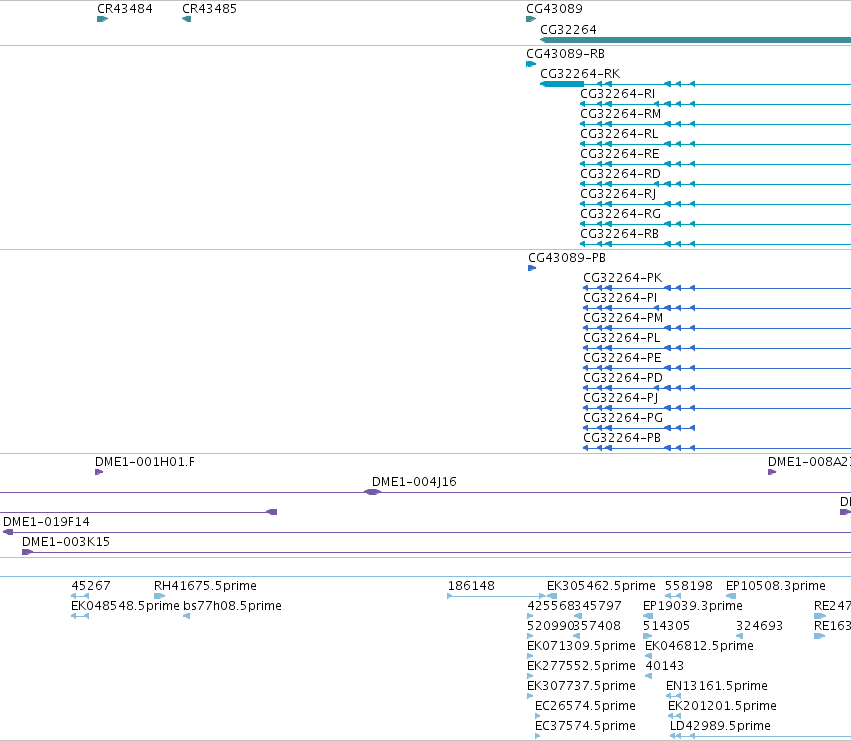Select the CG32264-PI protein label
This screenshot has width=851, height=741.
tap(620, 298)
